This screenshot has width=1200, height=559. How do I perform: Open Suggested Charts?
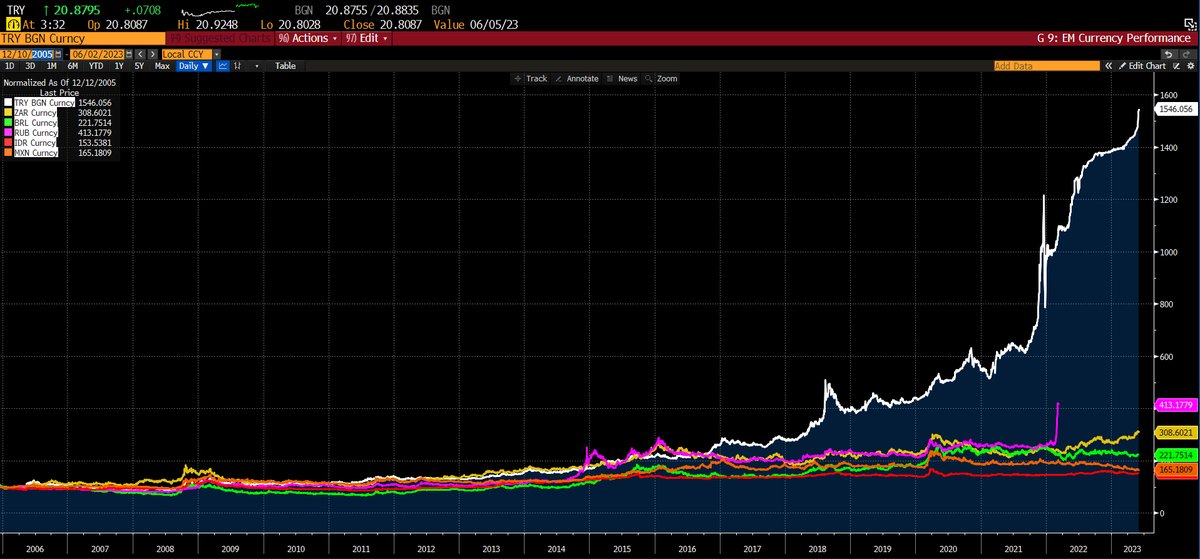tap(220, 38)
